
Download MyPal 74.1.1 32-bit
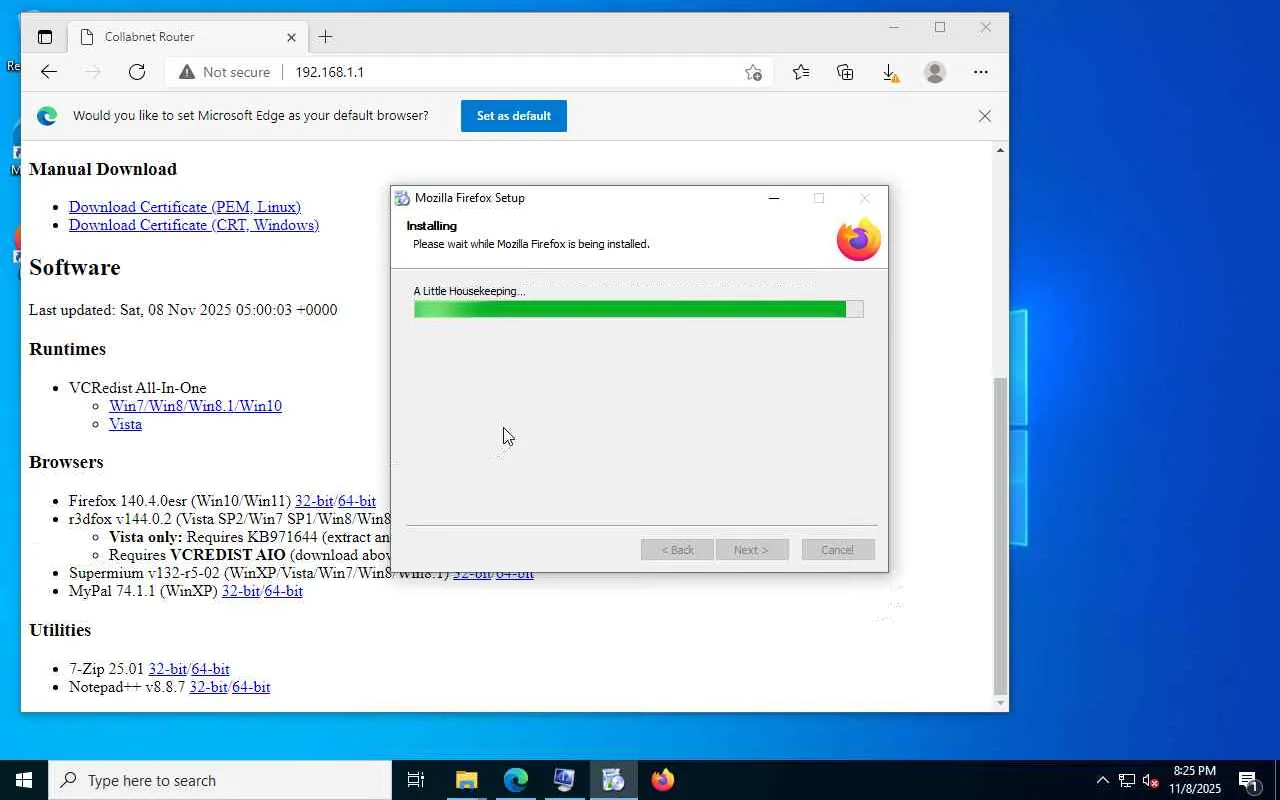click(241, 591)
